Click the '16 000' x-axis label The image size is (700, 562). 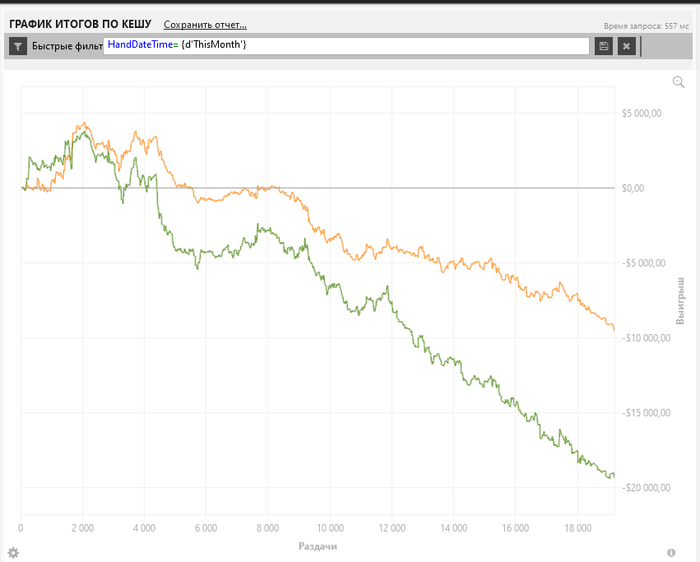pyautogui.click(x=515, y=529)
